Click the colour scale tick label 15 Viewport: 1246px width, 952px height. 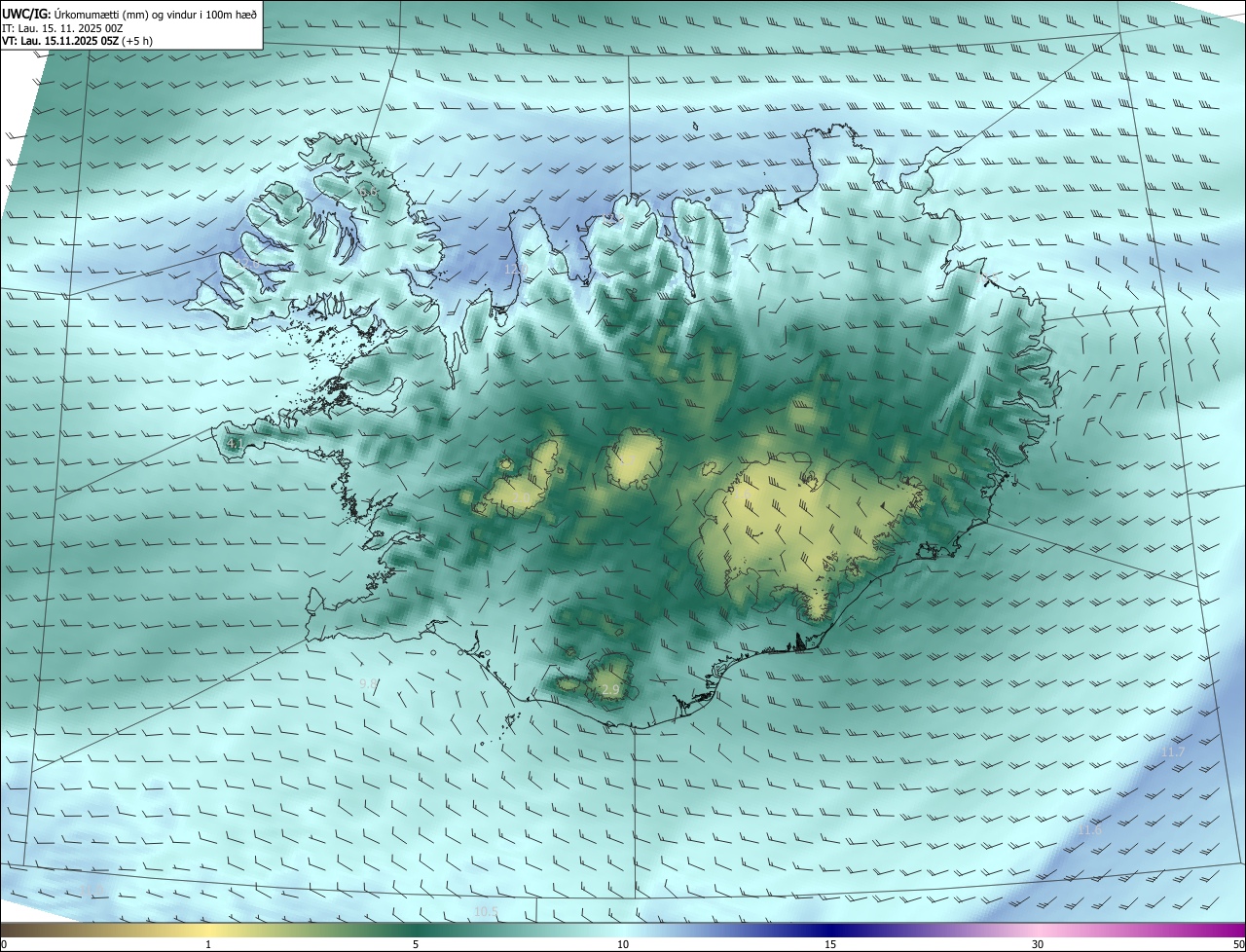coord(830,944)
